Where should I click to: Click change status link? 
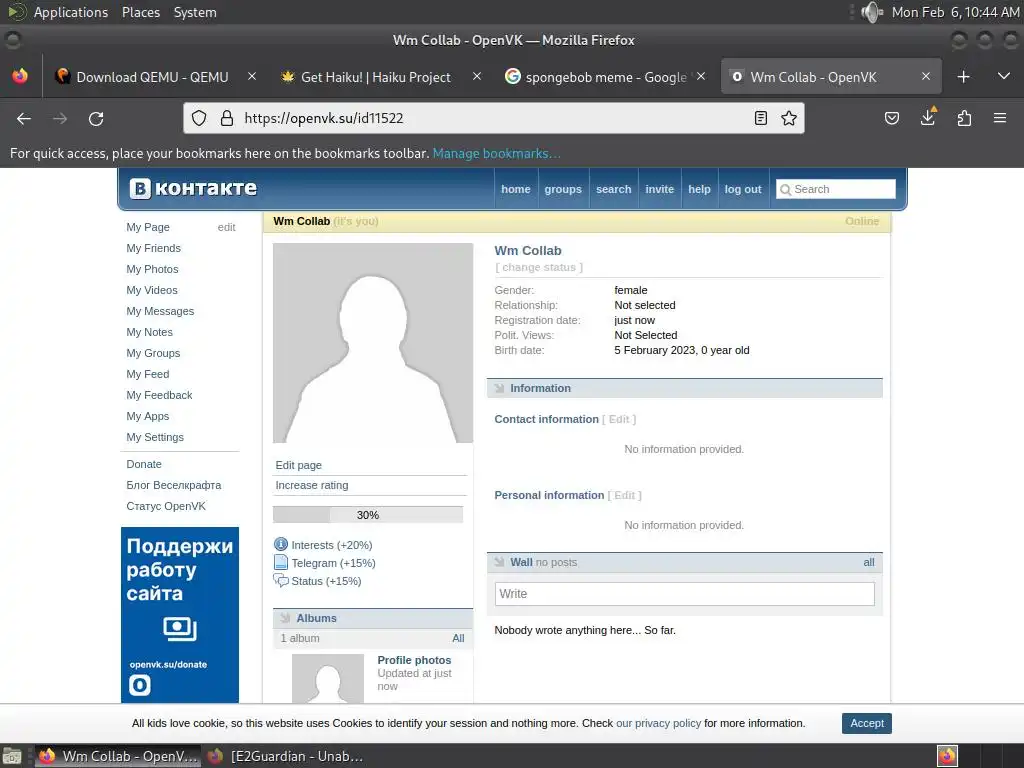pyautogui.click(x=539, y=267)
